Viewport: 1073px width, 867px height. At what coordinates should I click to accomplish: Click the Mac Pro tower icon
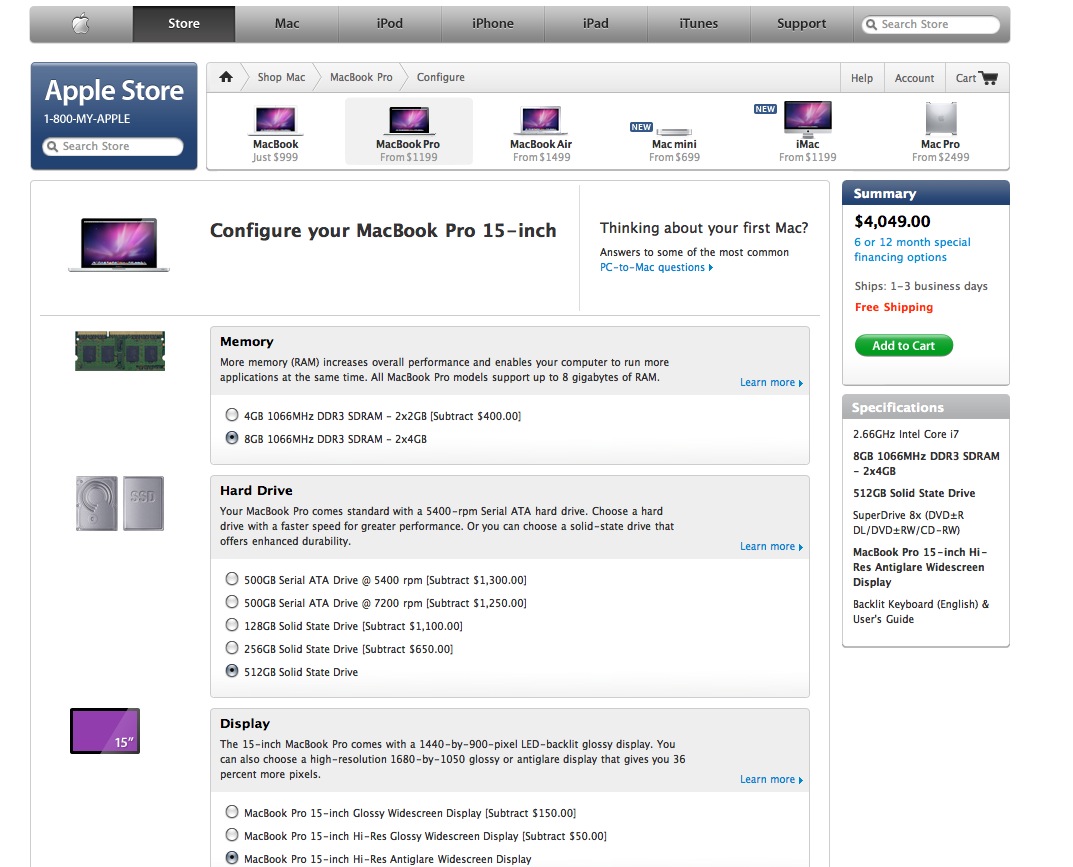(x=940, y=118)
